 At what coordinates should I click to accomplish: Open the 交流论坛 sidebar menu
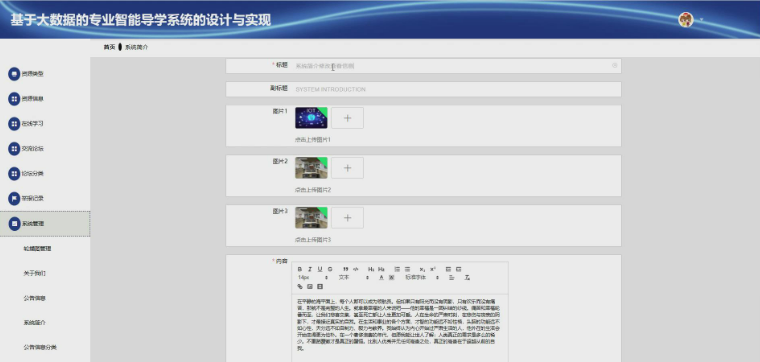click(x=45, y=149)
